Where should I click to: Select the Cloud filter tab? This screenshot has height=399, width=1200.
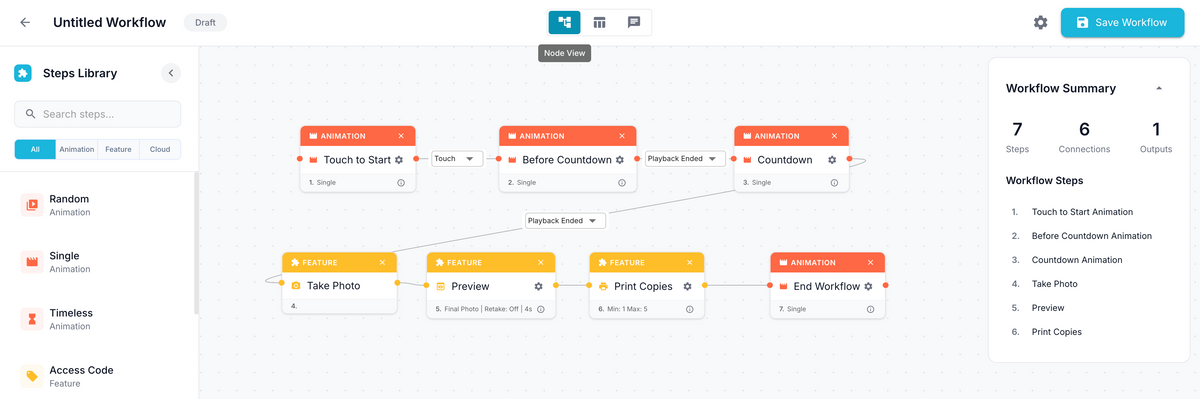160,149
